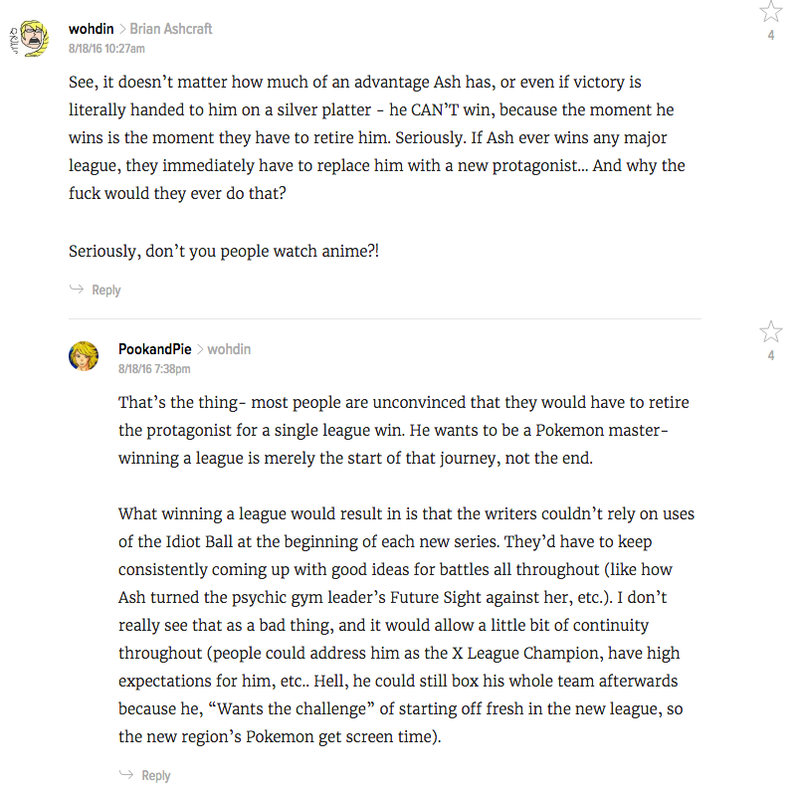This screenshot has width=800, height=794.
Task: Click chevron between PookandPie and wohdin
Action: click(199, 350)
